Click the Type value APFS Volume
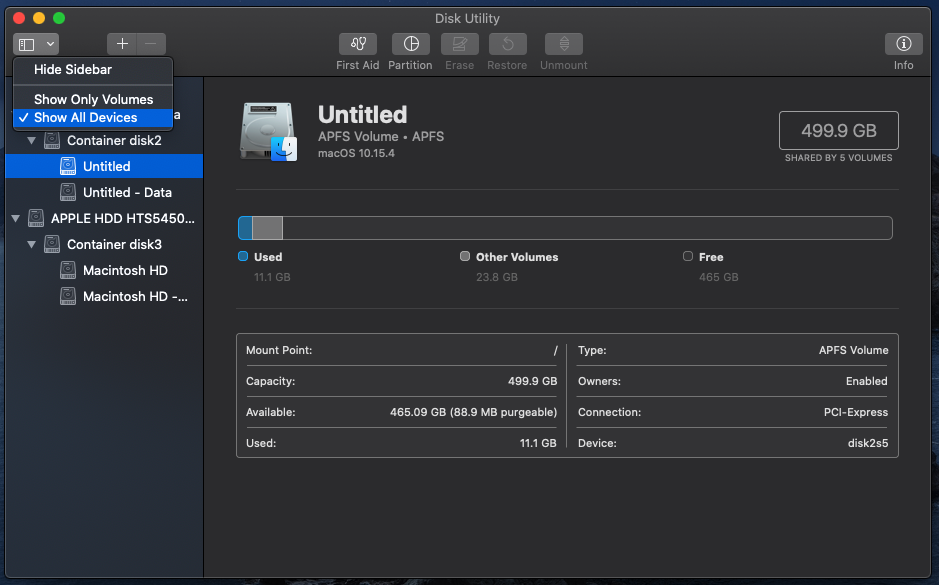Viewport: 939px width, 585px height. 853,350
